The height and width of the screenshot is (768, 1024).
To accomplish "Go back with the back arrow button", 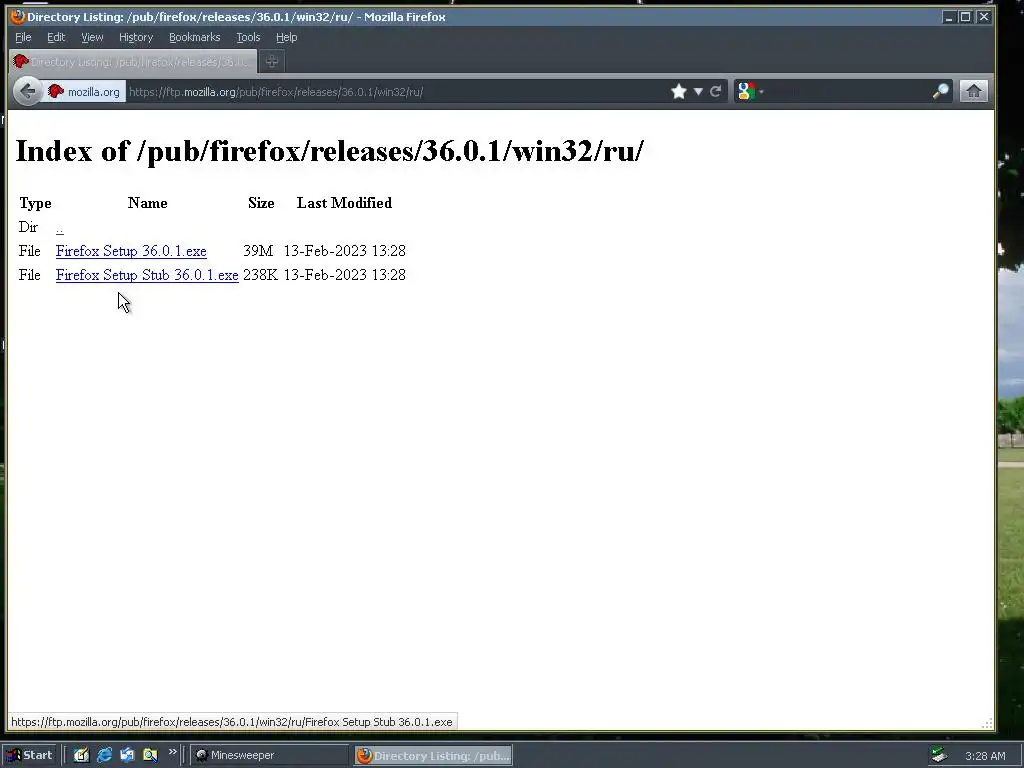I will pos(27,91).
